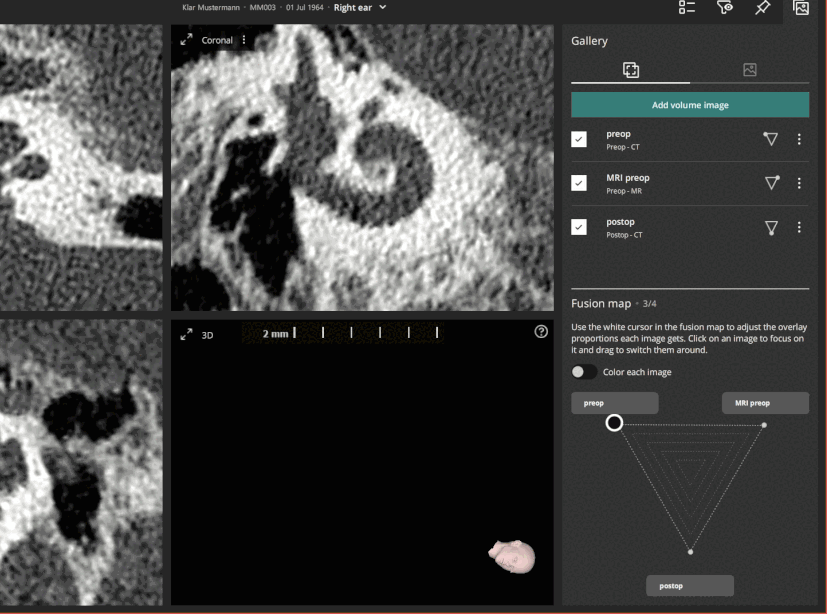
Task: Select the postop fusion map label
Action: [690, 586]
